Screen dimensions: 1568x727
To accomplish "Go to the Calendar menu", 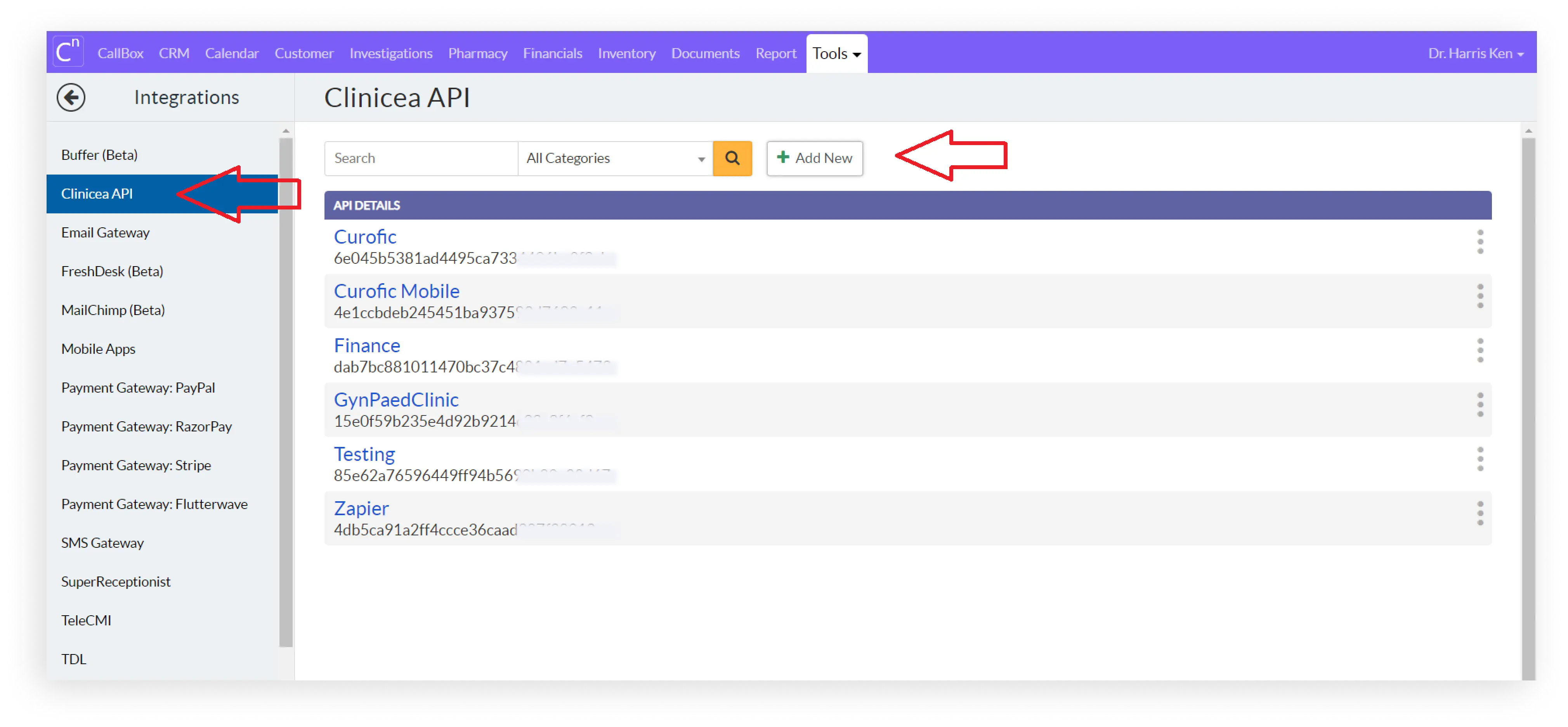I will coord(232,54).
